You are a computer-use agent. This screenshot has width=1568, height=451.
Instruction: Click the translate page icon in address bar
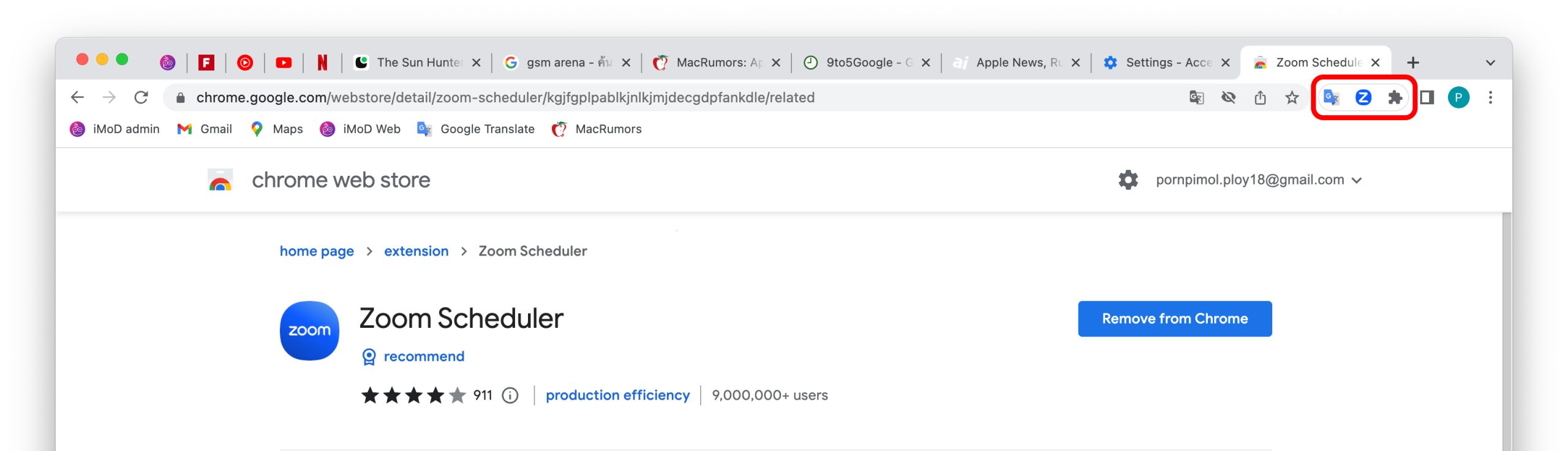(x=1196, y=97)
